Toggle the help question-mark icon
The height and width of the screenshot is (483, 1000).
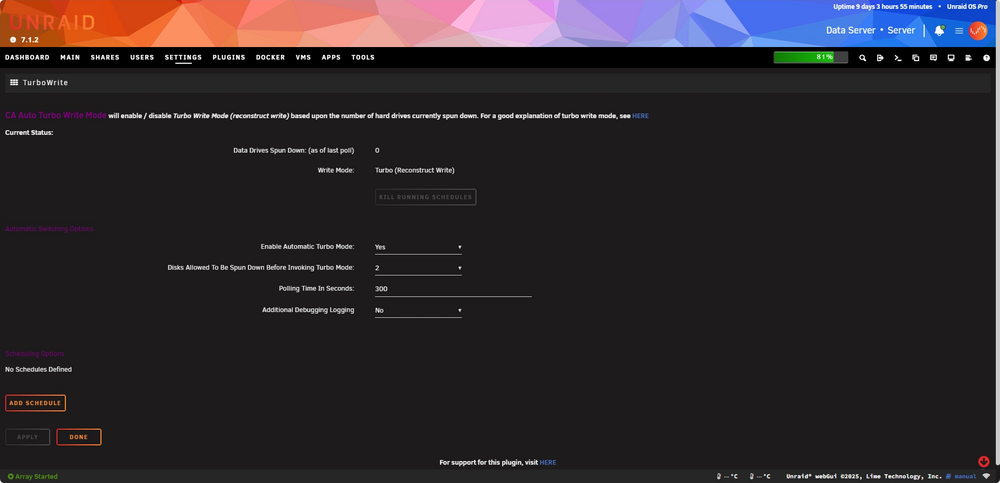pos(987,57)
